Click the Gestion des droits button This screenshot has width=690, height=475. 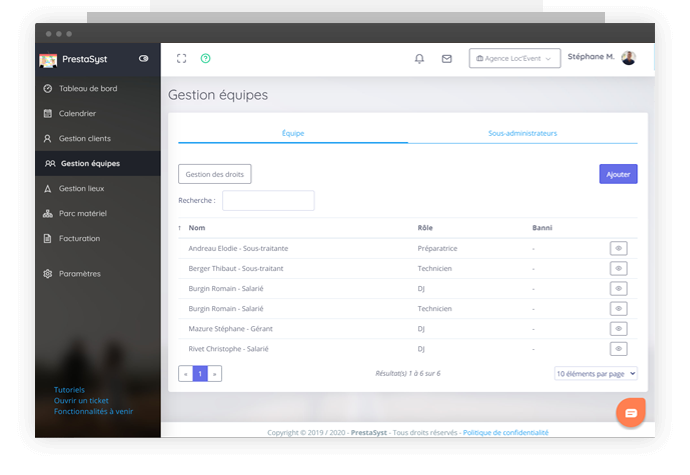tap(215, 174)
